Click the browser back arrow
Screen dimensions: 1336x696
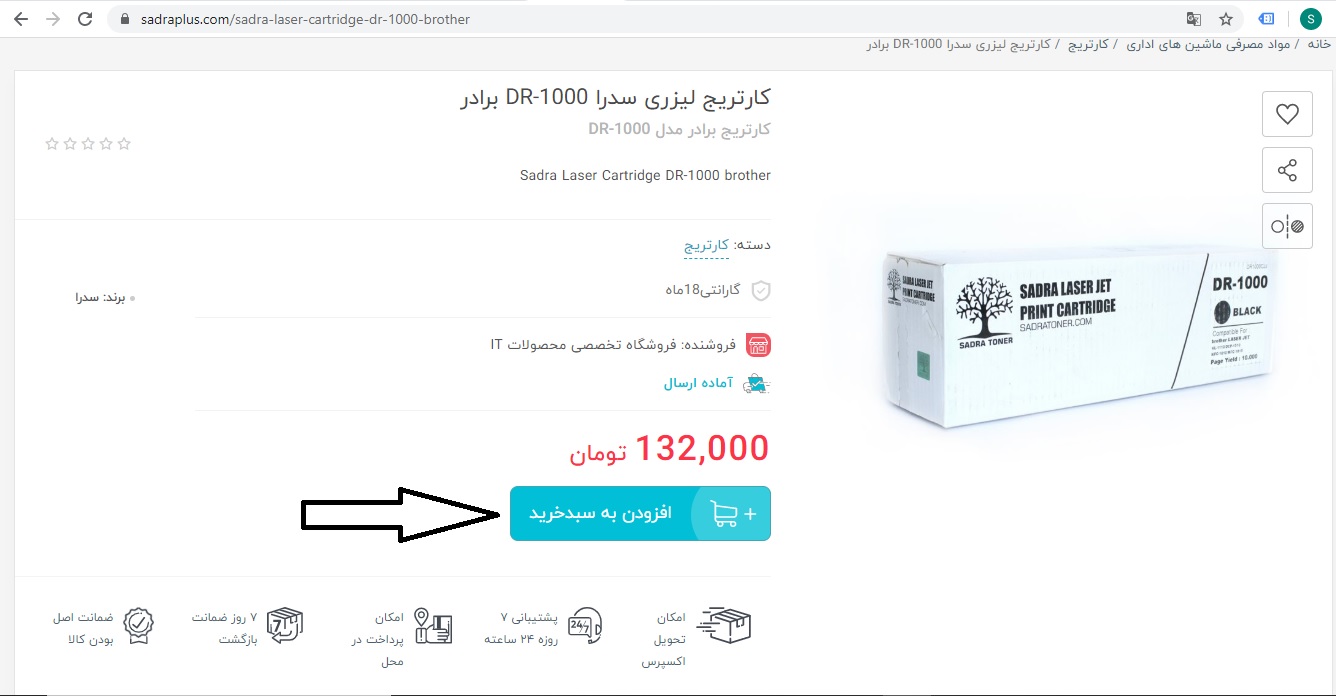point(21,19)
